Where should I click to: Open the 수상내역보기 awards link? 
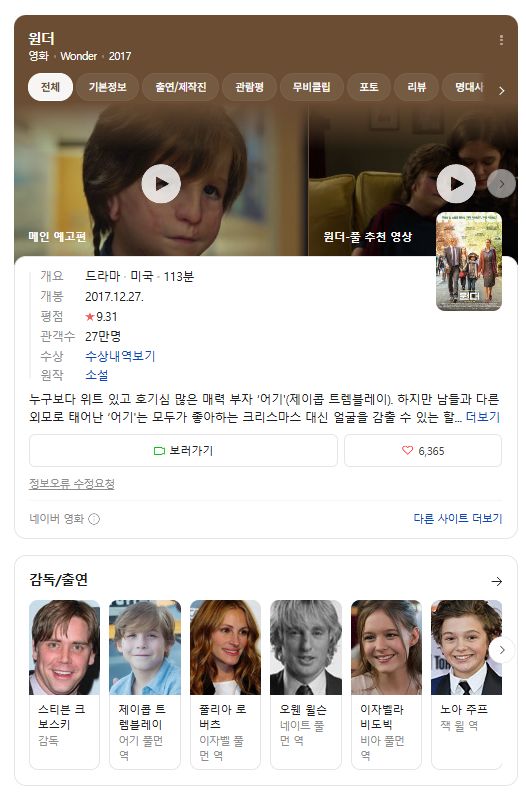120,356
